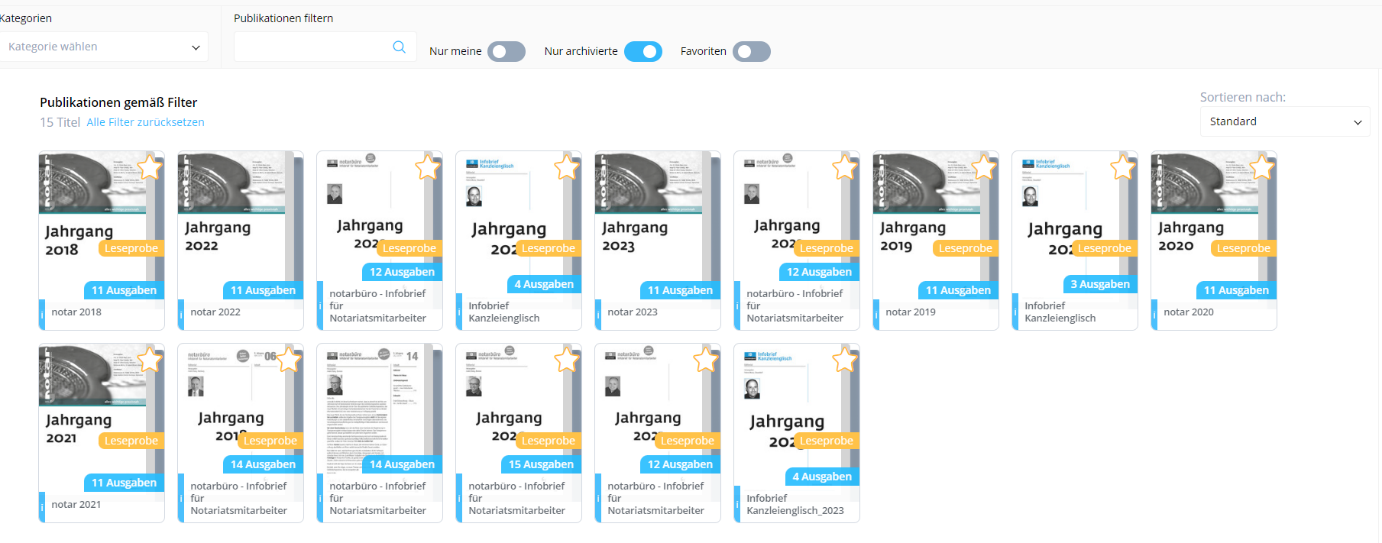Screen dimensions: 1382x543
Task: Focus the Publikationen filtern search field
Action: coord(312,47)
